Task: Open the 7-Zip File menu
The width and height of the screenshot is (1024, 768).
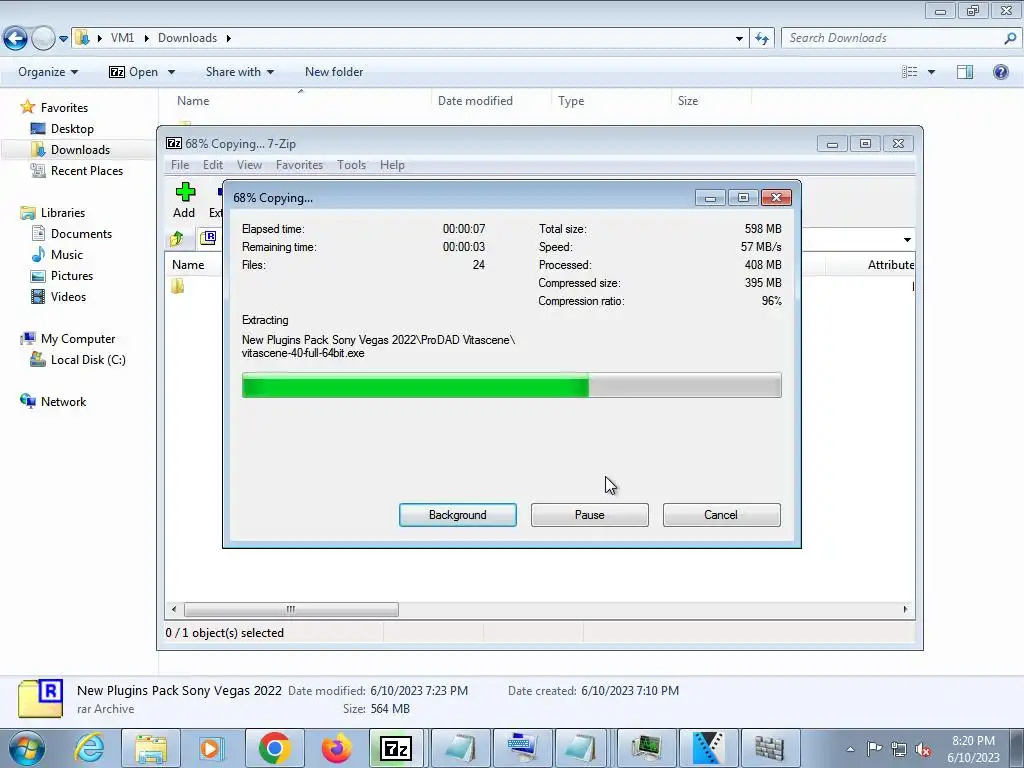Action: pyautogui.click(x=180, y=165)
